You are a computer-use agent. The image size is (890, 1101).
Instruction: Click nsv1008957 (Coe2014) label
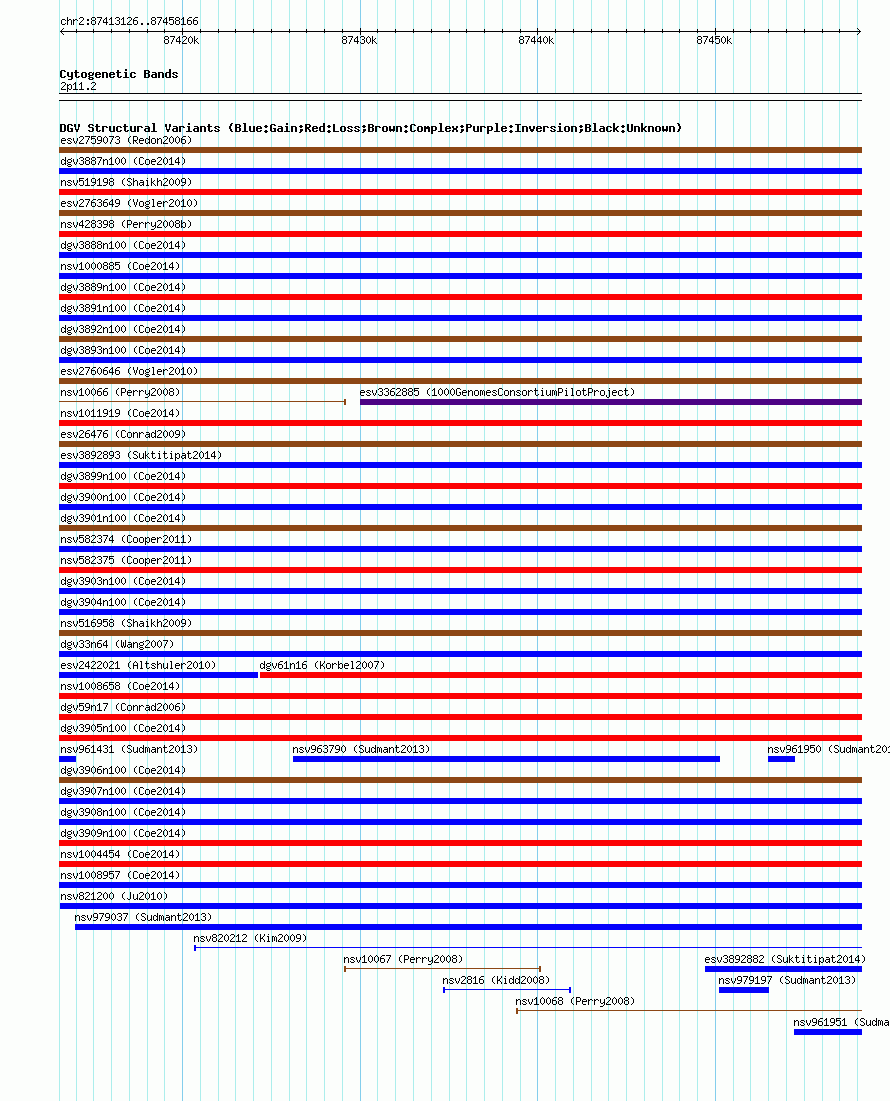click(x=120, y=877)
